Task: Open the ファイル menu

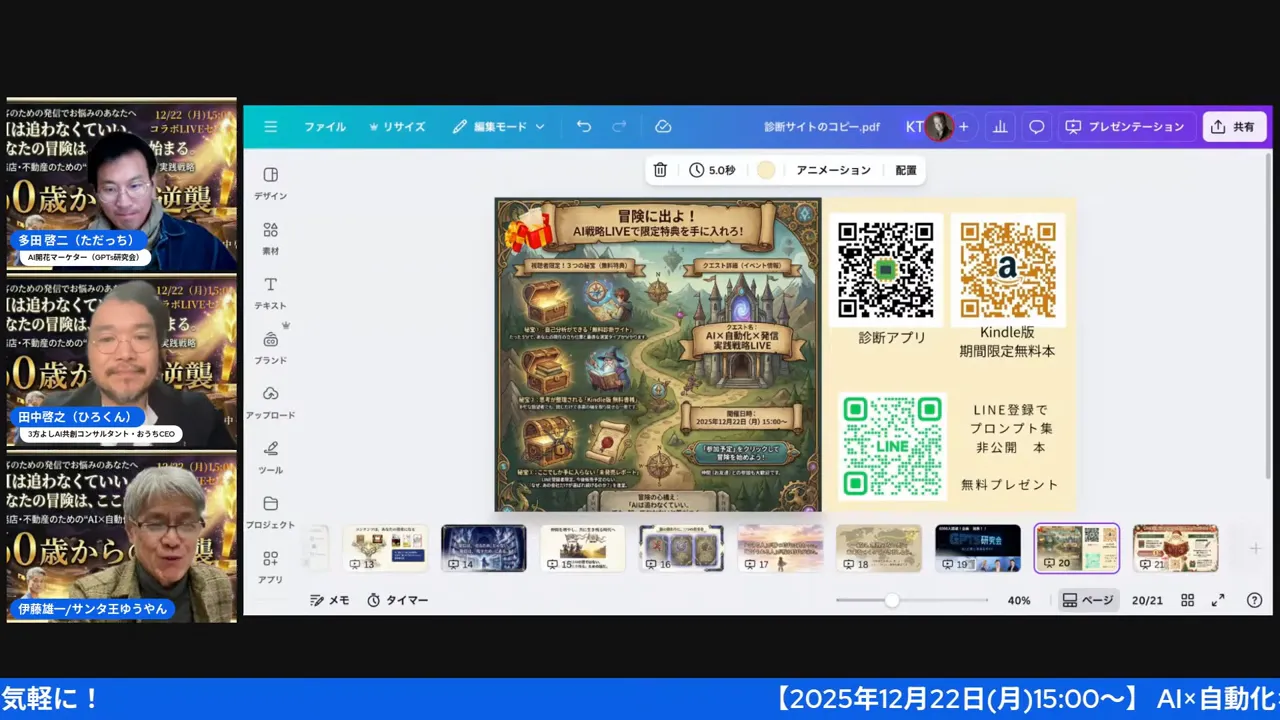Action: click(325, 127)
